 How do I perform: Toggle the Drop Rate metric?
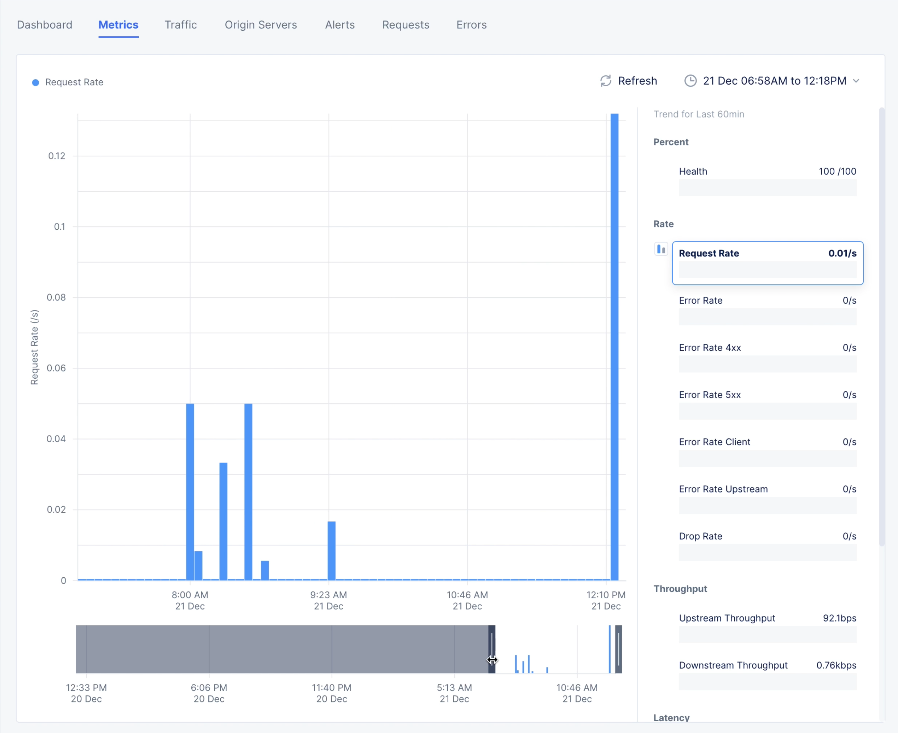point(767,541)
